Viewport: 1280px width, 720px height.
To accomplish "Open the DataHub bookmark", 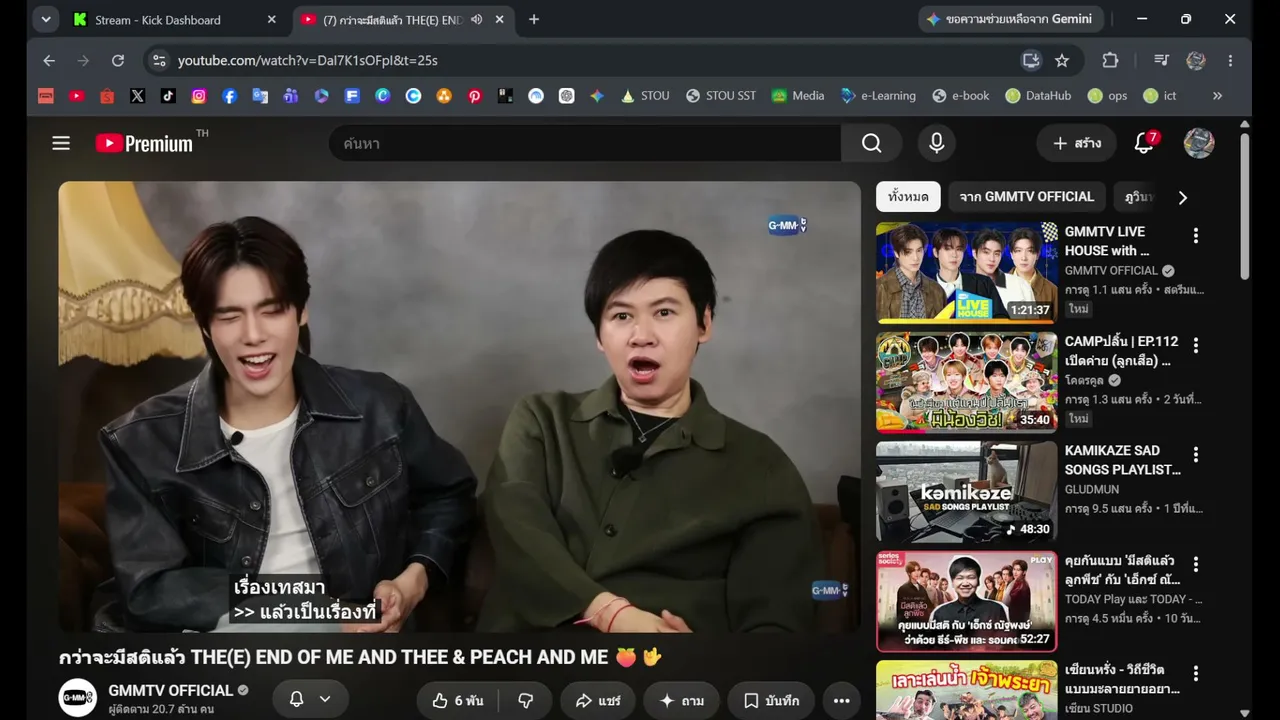I will 1038,96.
